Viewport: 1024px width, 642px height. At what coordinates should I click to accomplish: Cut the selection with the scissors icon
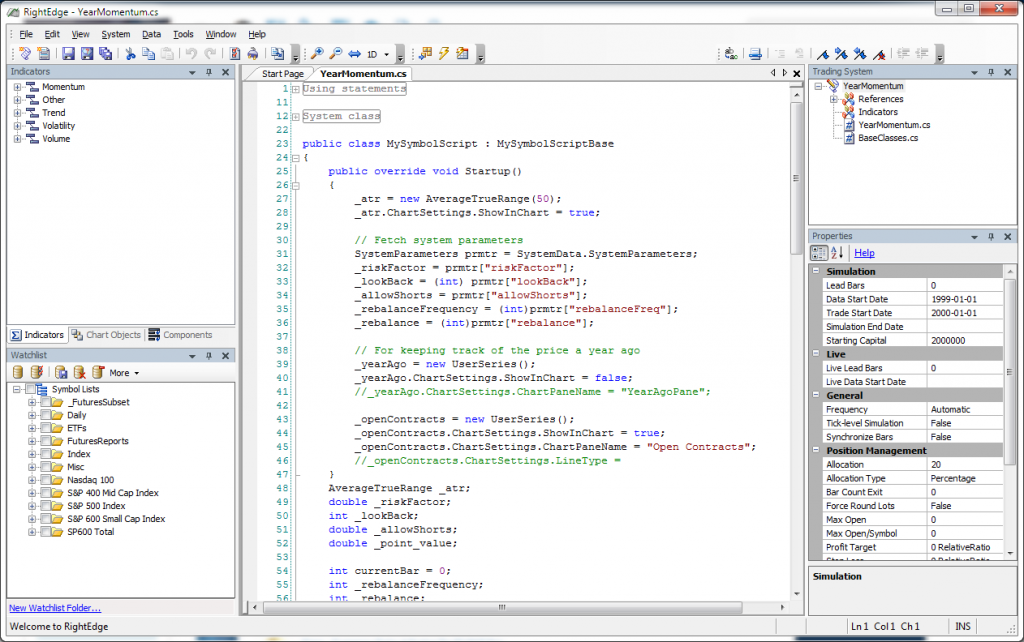130,54
